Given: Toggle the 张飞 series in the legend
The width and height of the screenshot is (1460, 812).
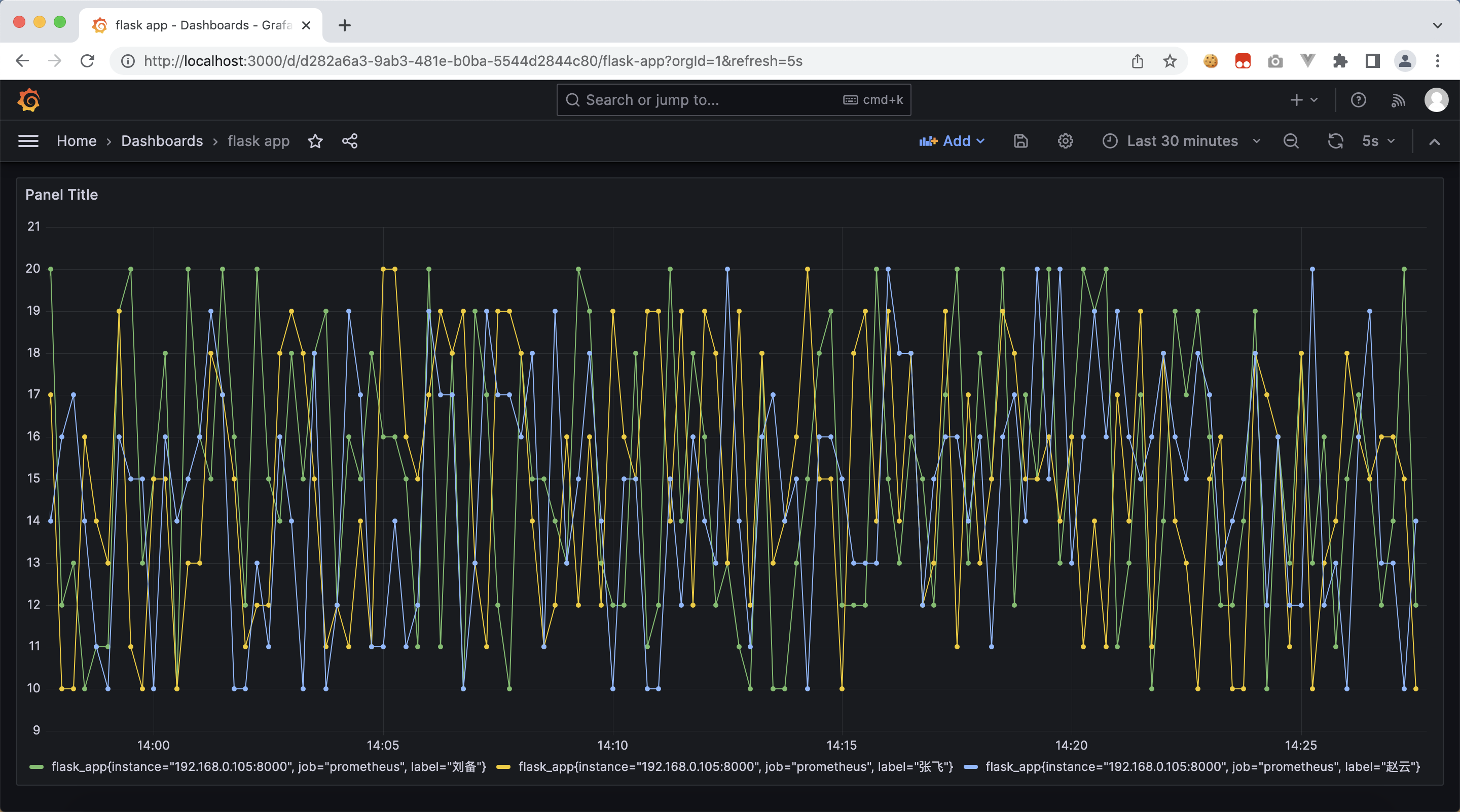Looking at the screenshot, I should pos(735,767).
